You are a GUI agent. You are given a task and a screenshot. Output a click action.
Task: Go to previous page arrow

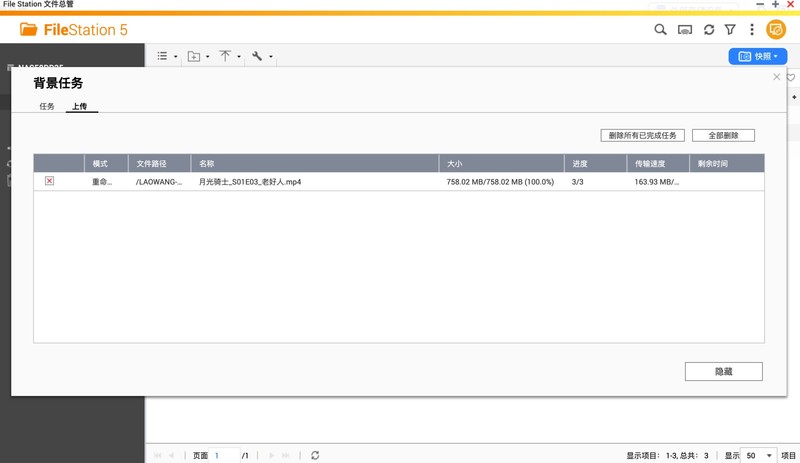point(171,455)
